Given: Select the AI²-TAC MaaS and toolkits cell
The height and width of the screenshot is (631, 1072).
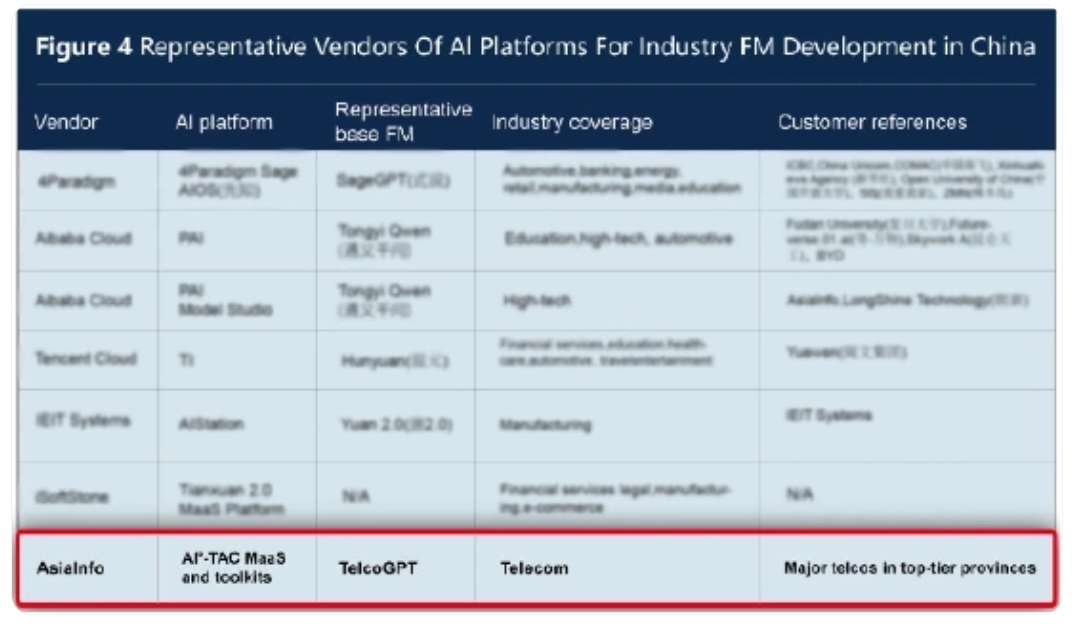Looking at the screenshot, I should tap(226, 568).
